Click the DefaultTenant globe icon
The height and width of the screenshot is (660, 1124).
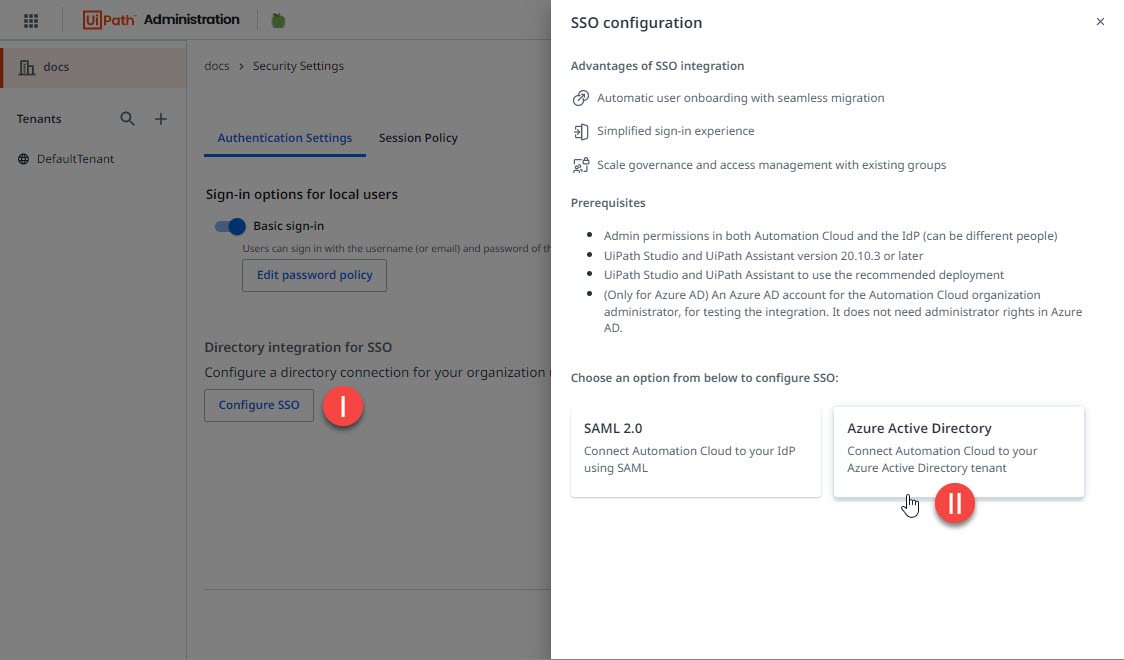(24, 159)
